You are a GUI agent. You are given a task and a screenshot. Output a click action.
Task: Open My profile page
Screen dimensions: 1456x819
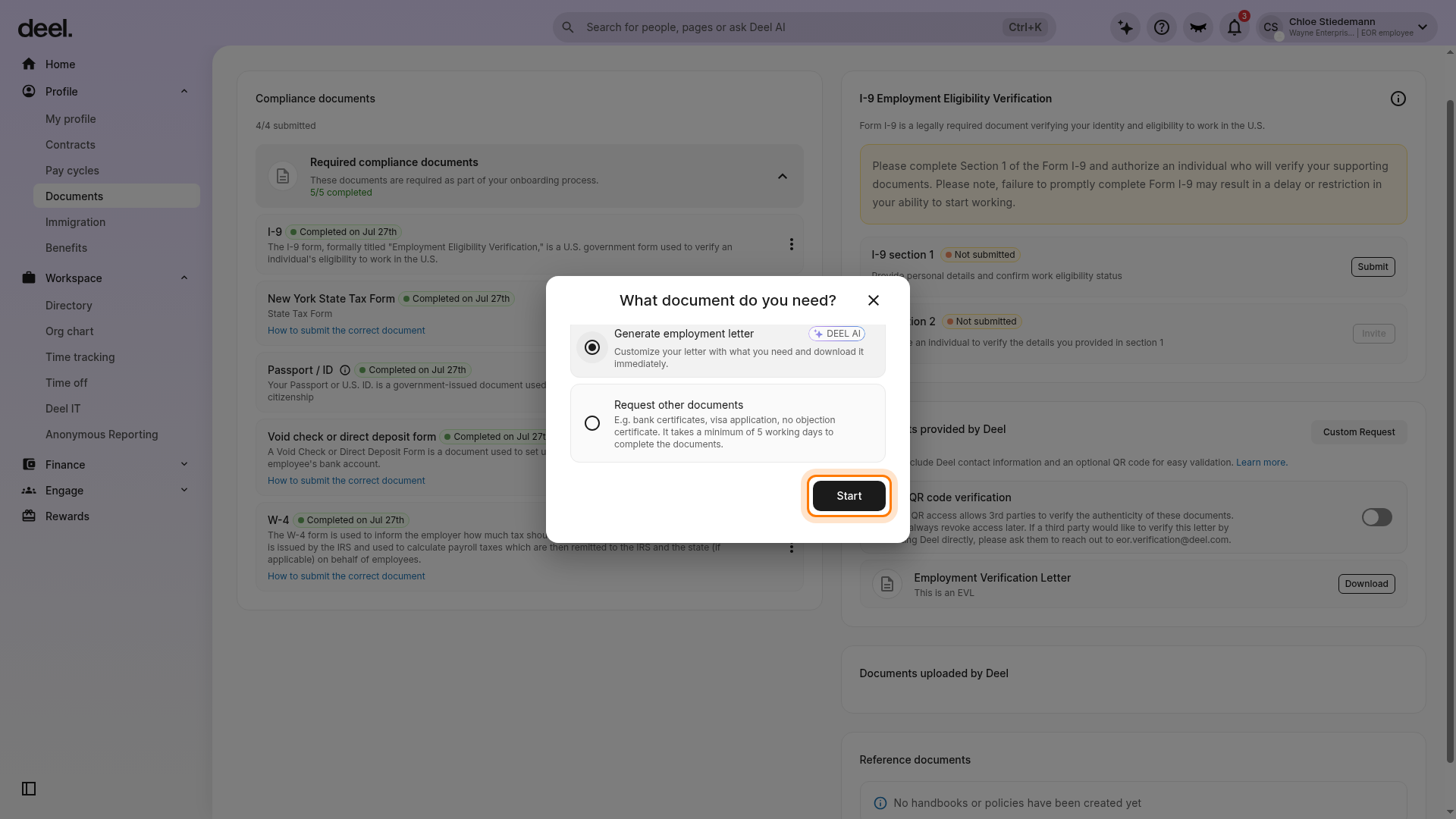click(71, 119)
